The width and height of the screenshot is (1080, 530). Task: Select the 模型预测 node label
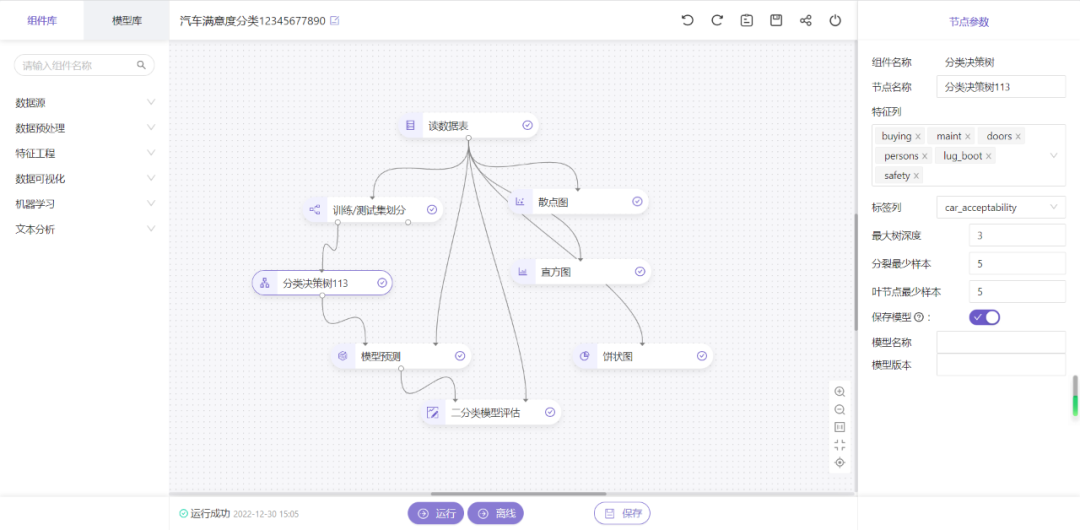point(381,356)
